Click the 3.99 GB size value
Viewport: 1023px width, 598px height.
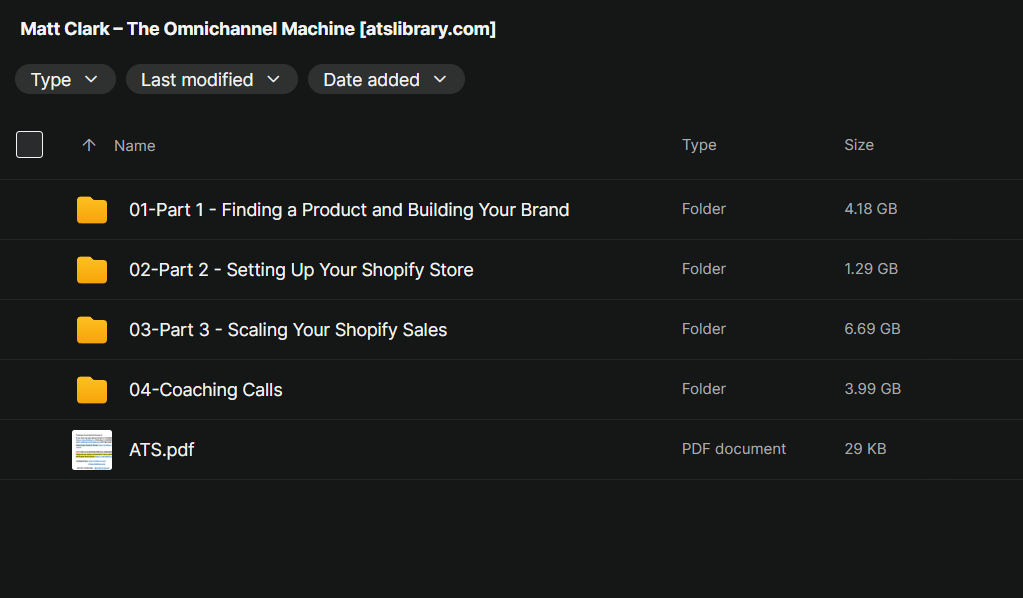(872, 389)
